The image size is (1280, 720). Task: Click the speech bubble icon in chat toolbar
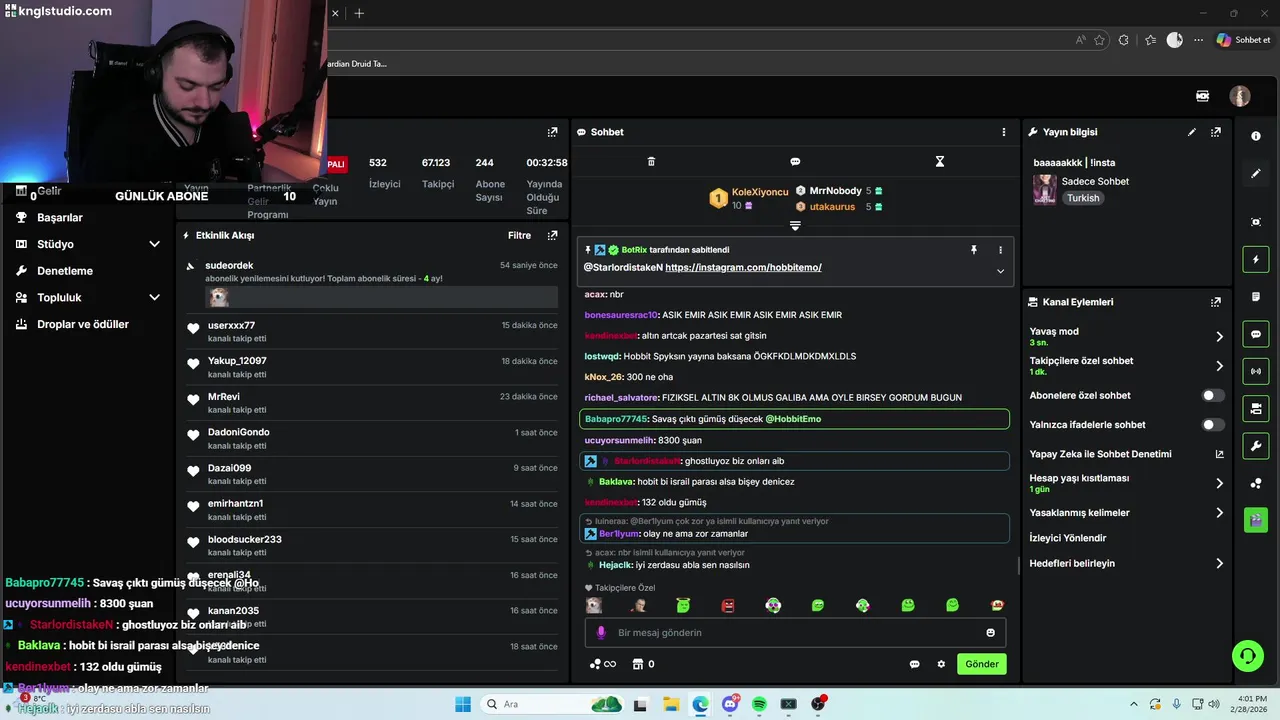[795, 161]
